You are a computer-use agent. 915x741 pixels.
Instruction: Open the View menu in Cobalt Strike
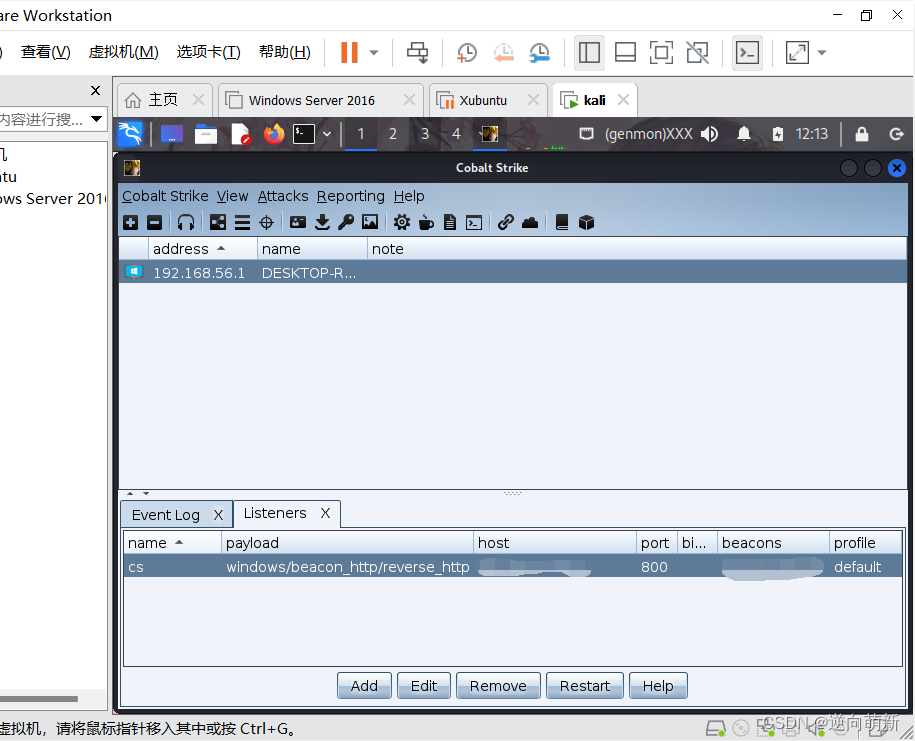pos(232,196)
